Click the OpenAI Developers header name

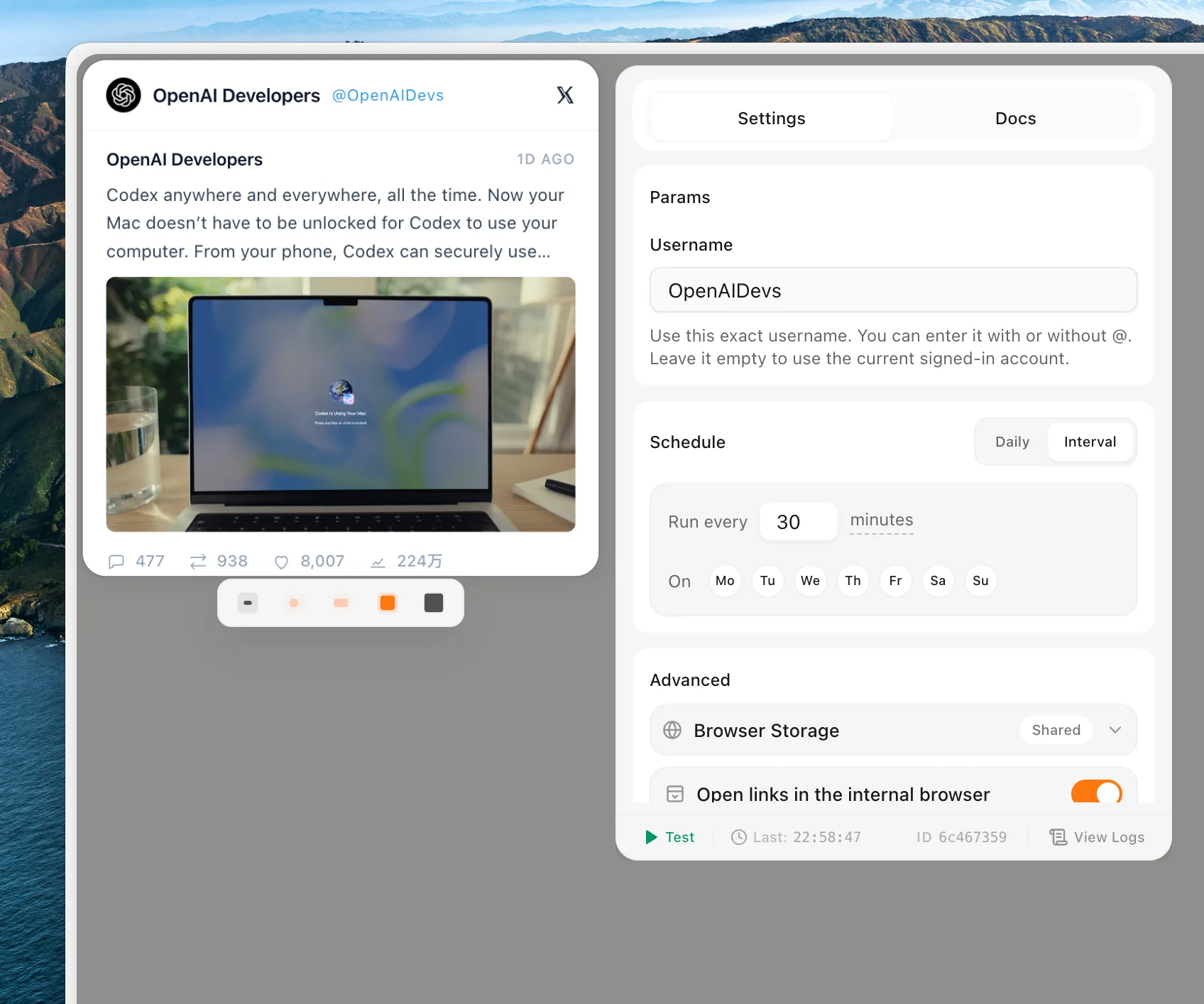(236, 95)
